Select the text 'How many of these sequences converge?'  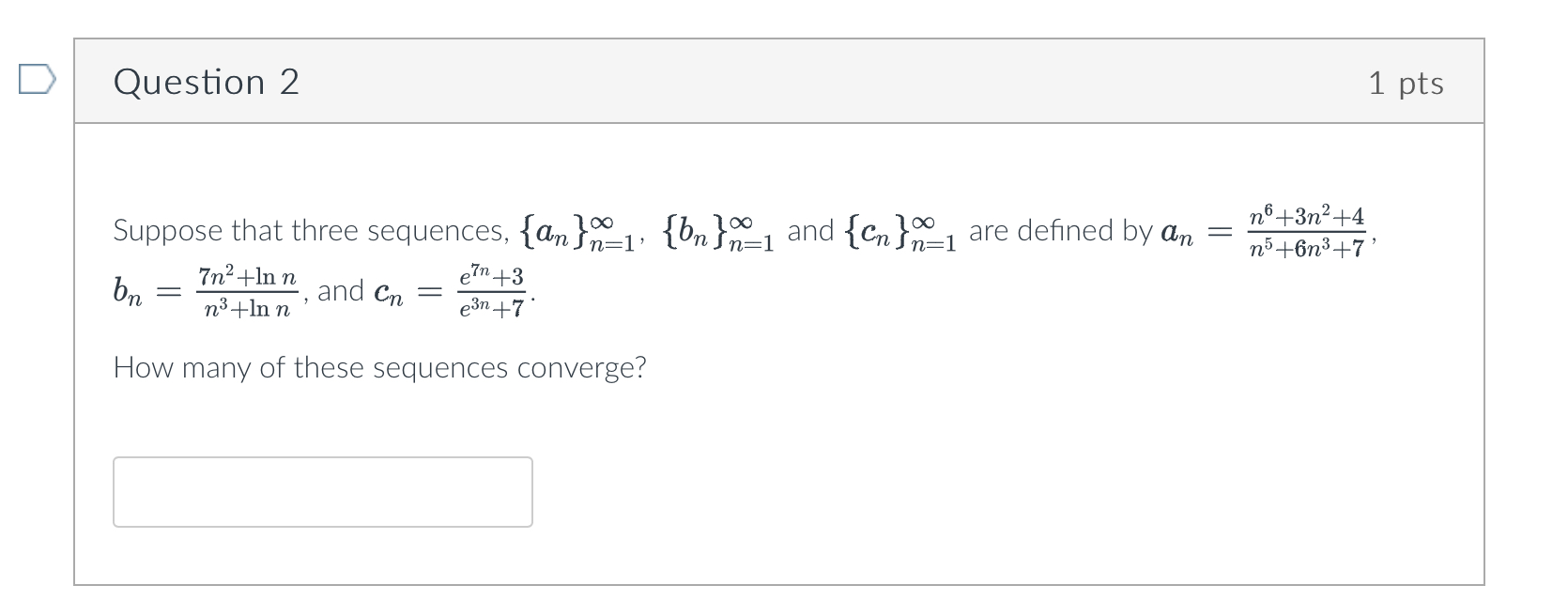point(378,368)
